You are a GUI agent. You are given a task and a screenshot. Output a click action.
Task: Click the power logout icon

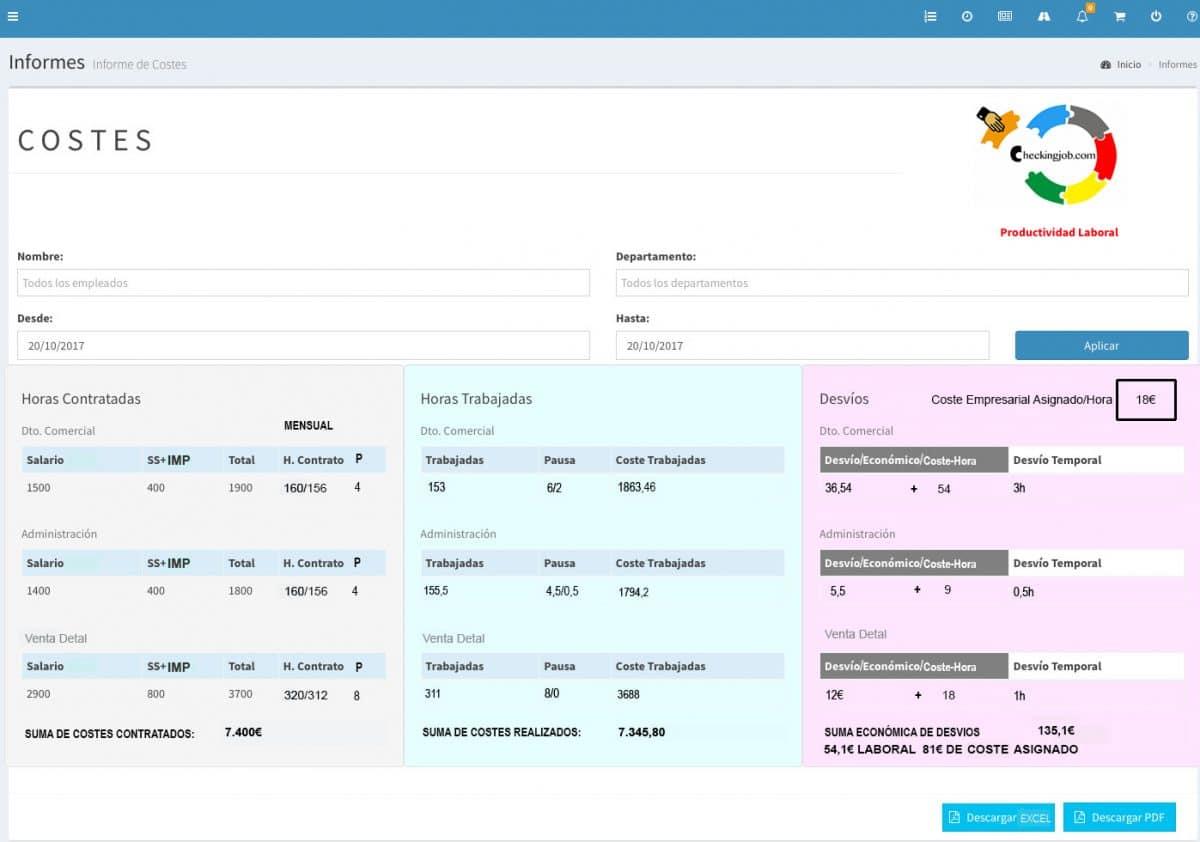pos(1156,17)
